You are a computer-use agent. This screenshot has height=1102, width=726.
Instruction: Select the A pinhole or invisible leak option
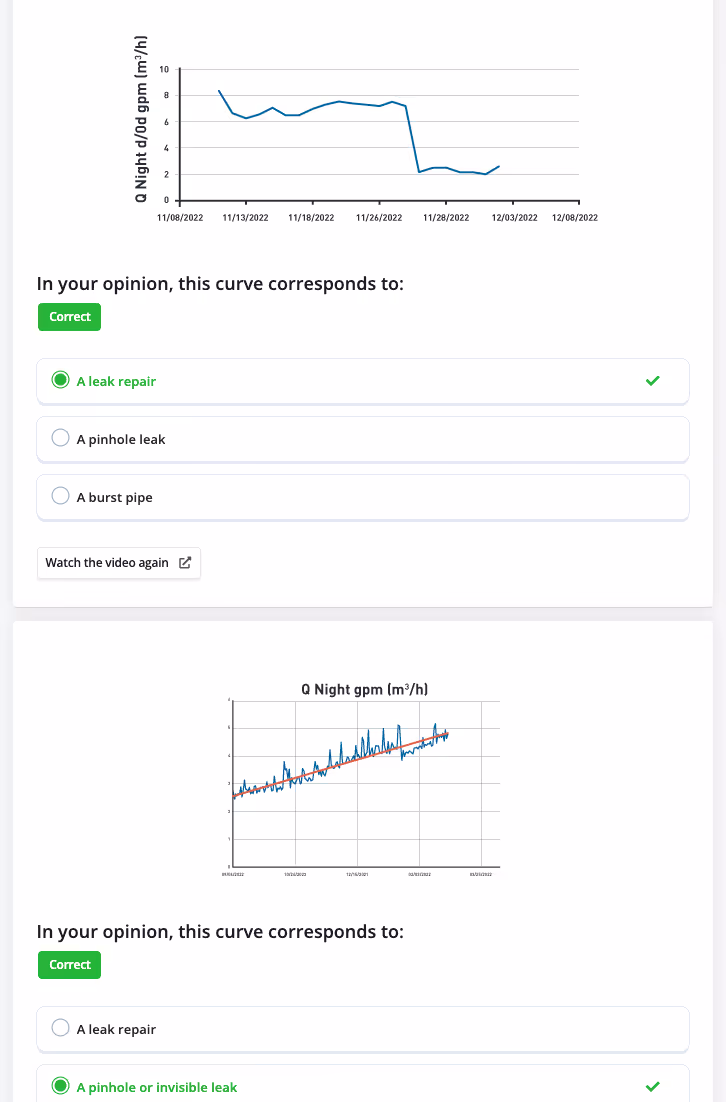pos(60,1087)
